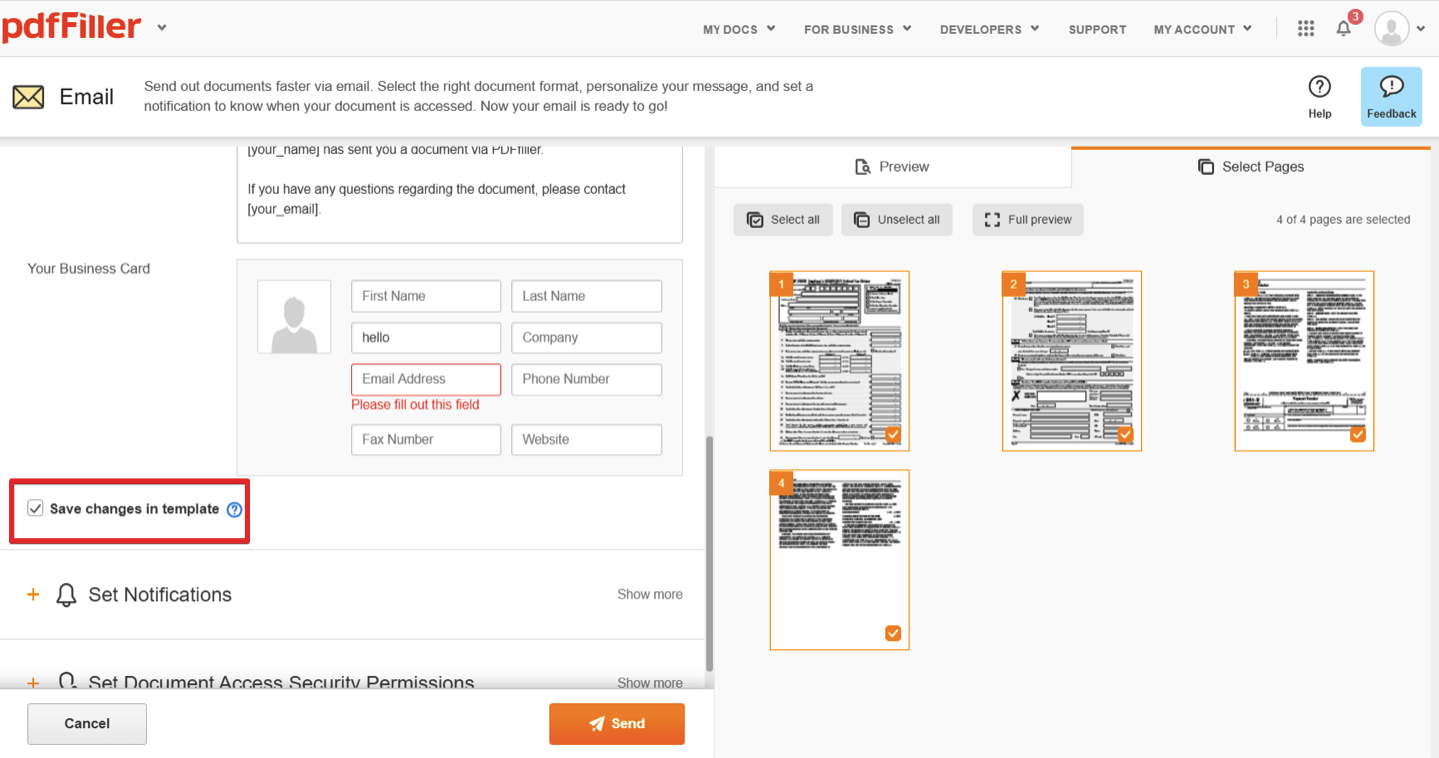Click the left panel vertical scrollbar
This screenshot has width=1439, height=758.
click(x=709, y=552)
